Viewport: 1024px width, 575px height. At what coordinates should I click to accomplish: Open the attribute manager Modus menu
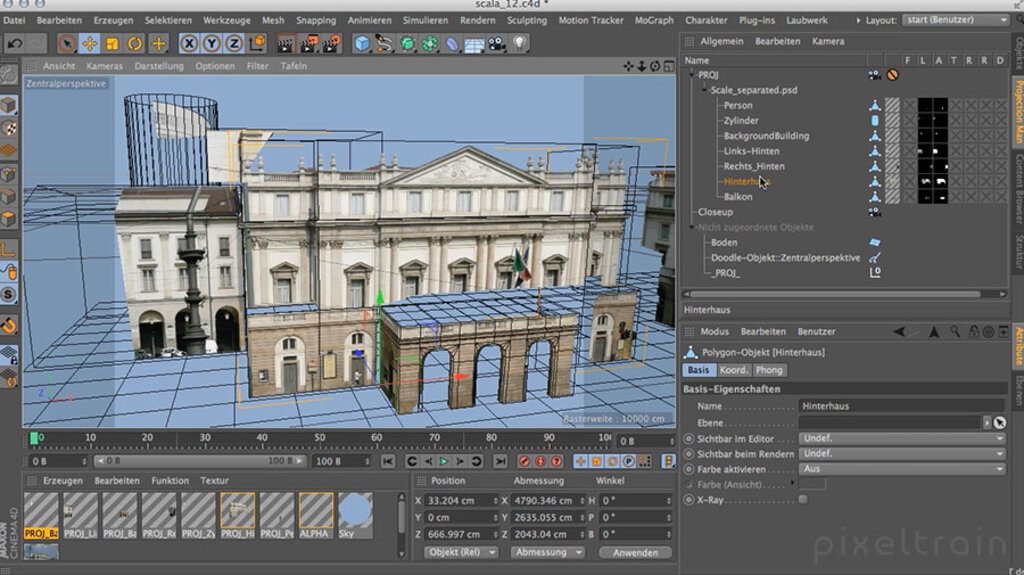point(714,331)
